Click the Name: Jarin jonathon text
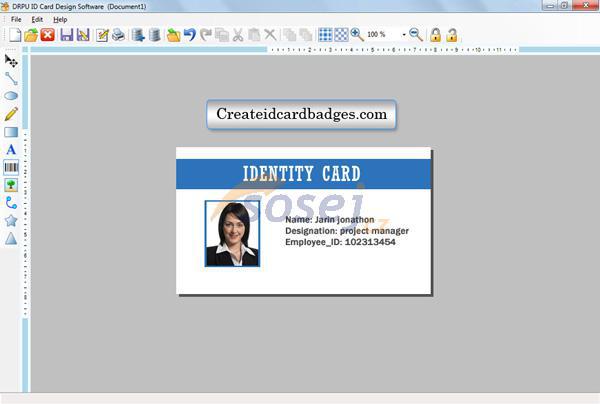This screenshot has width=600, height=404. (330, 220)
